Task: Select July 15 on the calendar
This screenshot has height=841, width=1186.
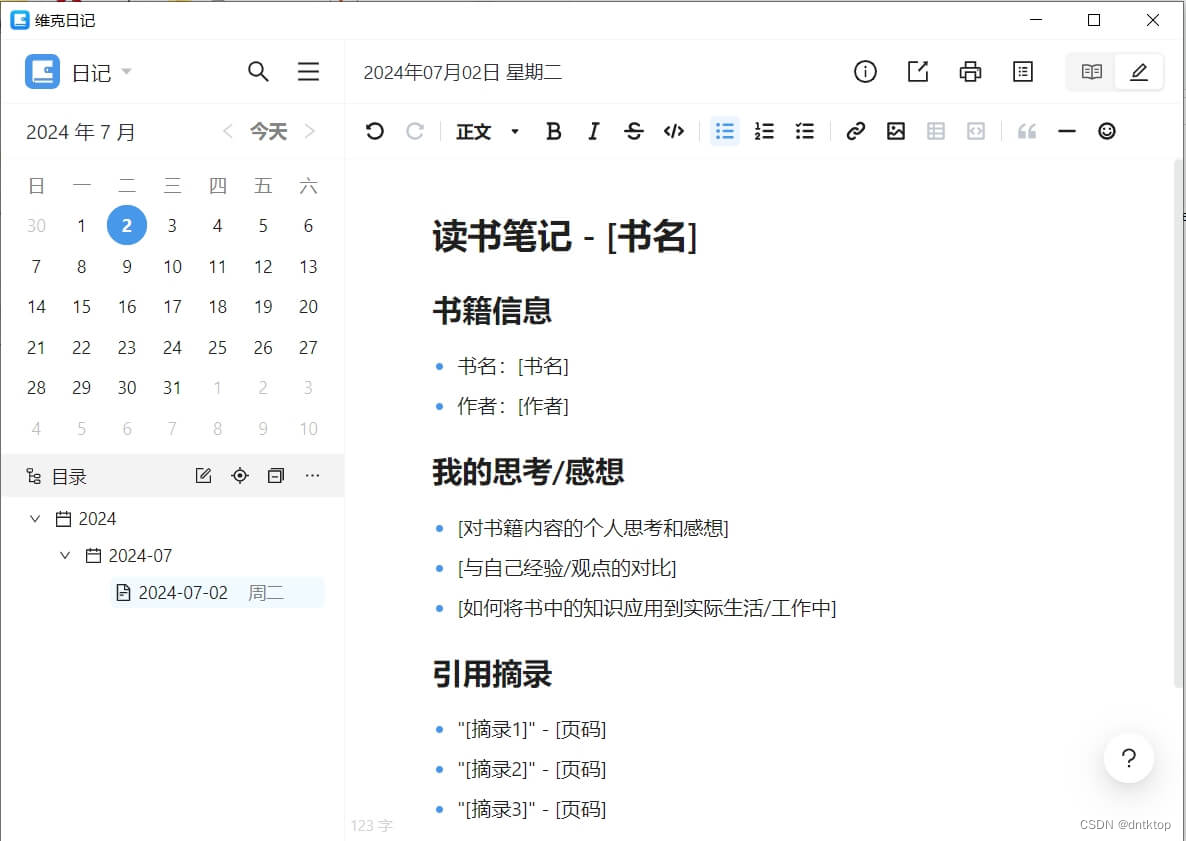Action: tap(82, 307)
